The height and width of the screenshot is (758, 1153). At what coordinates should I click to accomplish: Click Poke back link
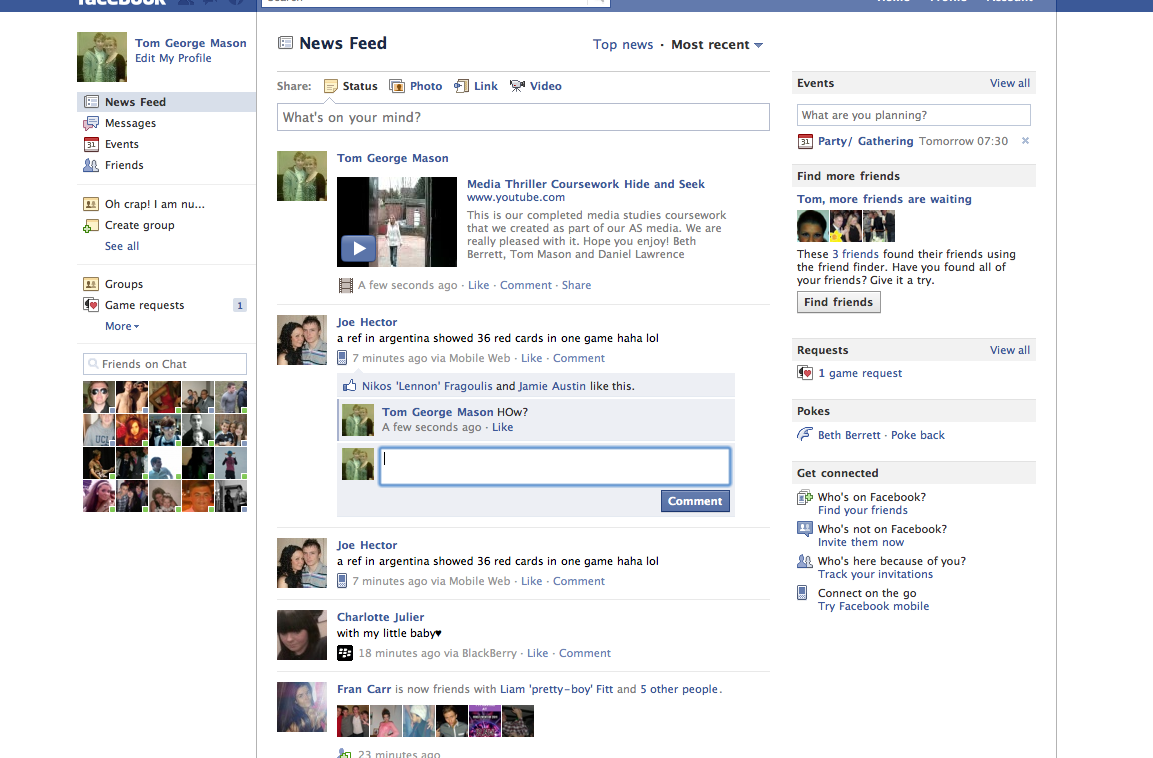tap(918, 435)
